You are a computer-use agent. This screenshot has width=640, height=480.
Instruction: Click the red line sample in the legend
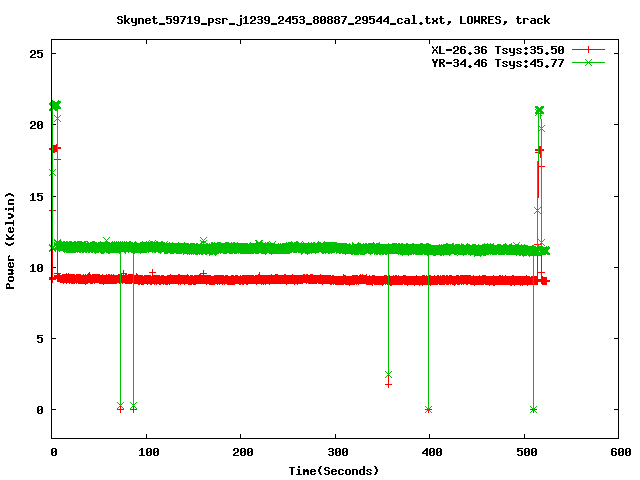tap(588, 50)
